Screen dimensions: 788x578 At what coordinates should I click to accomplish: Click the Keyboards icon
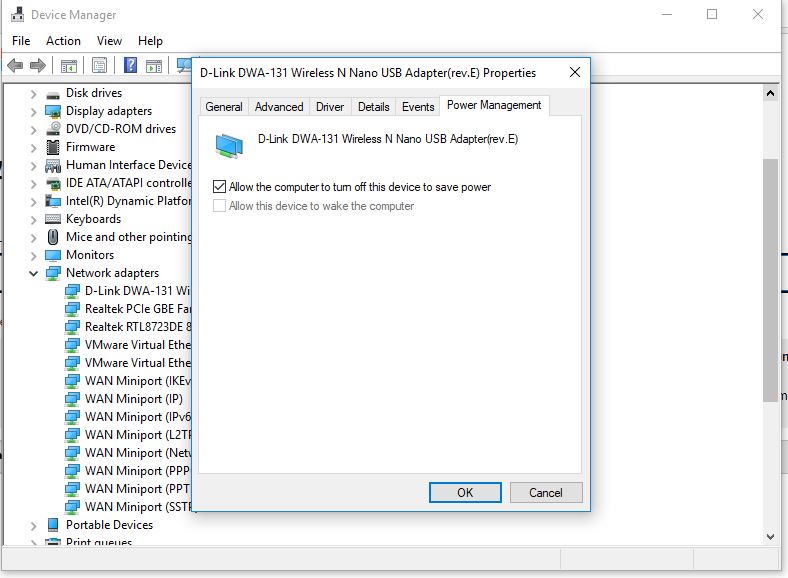[53, 219]
